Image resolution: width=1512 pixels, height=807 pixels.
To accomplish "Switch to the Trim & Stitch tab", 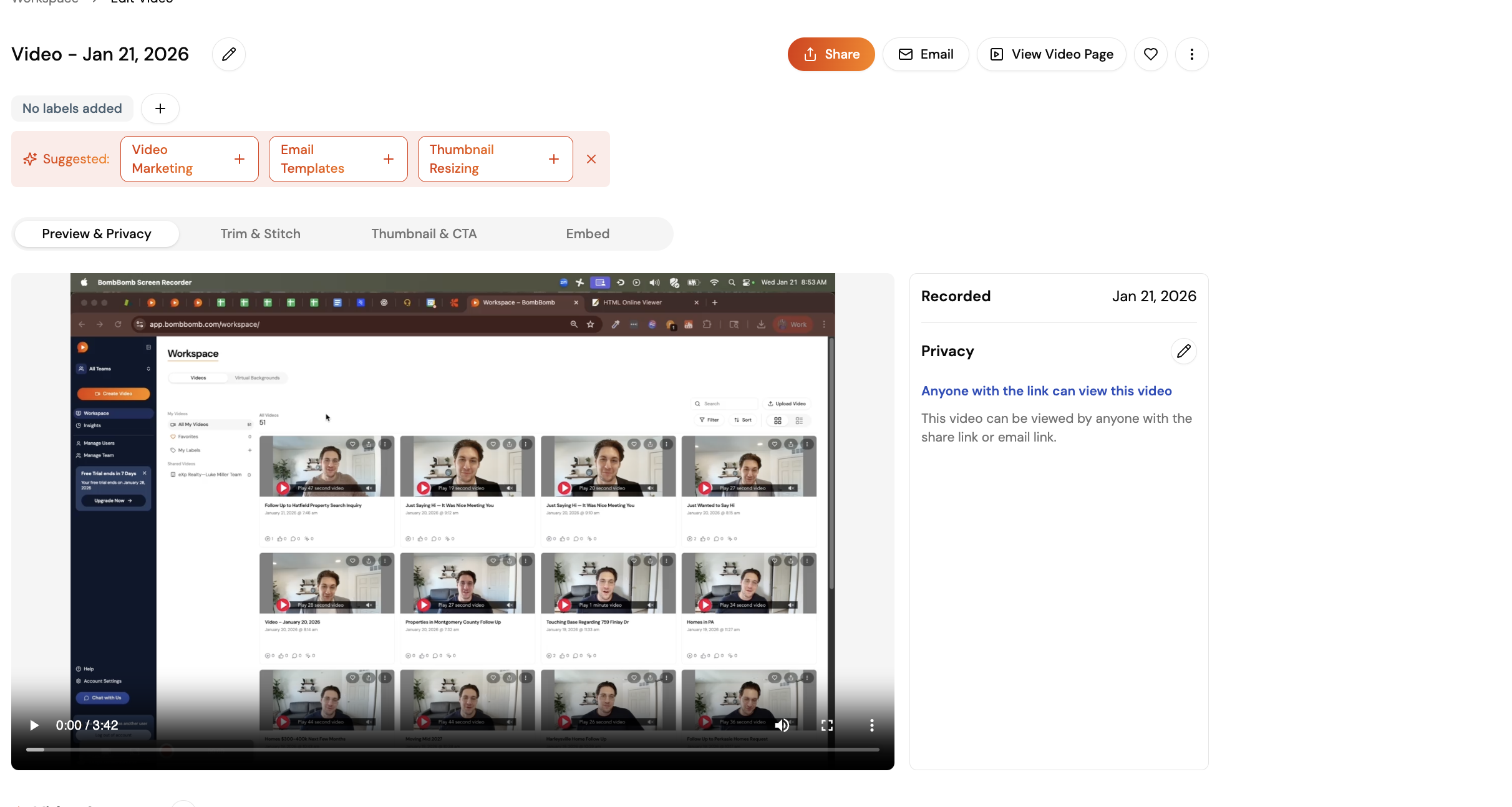I will 261,234.
